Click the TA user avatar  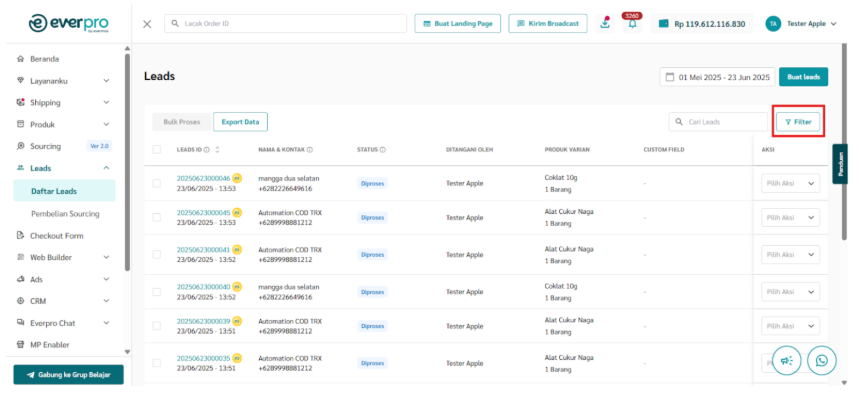(x=773, y=24)
